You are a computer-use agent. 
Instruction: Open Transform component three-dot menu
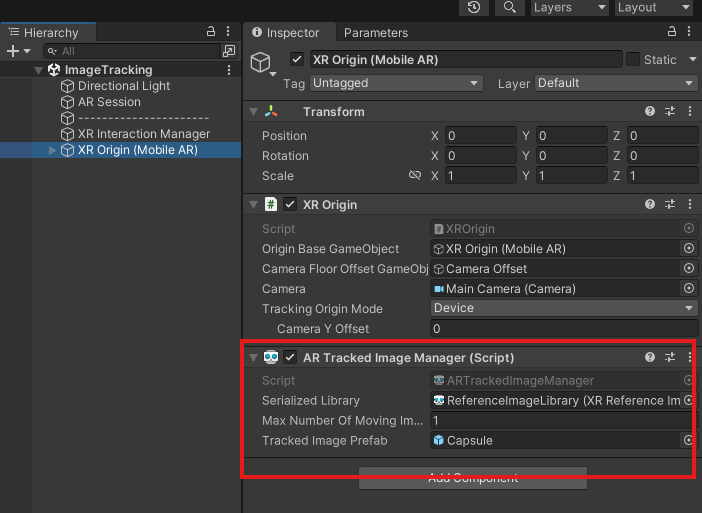tap(689, 111)
